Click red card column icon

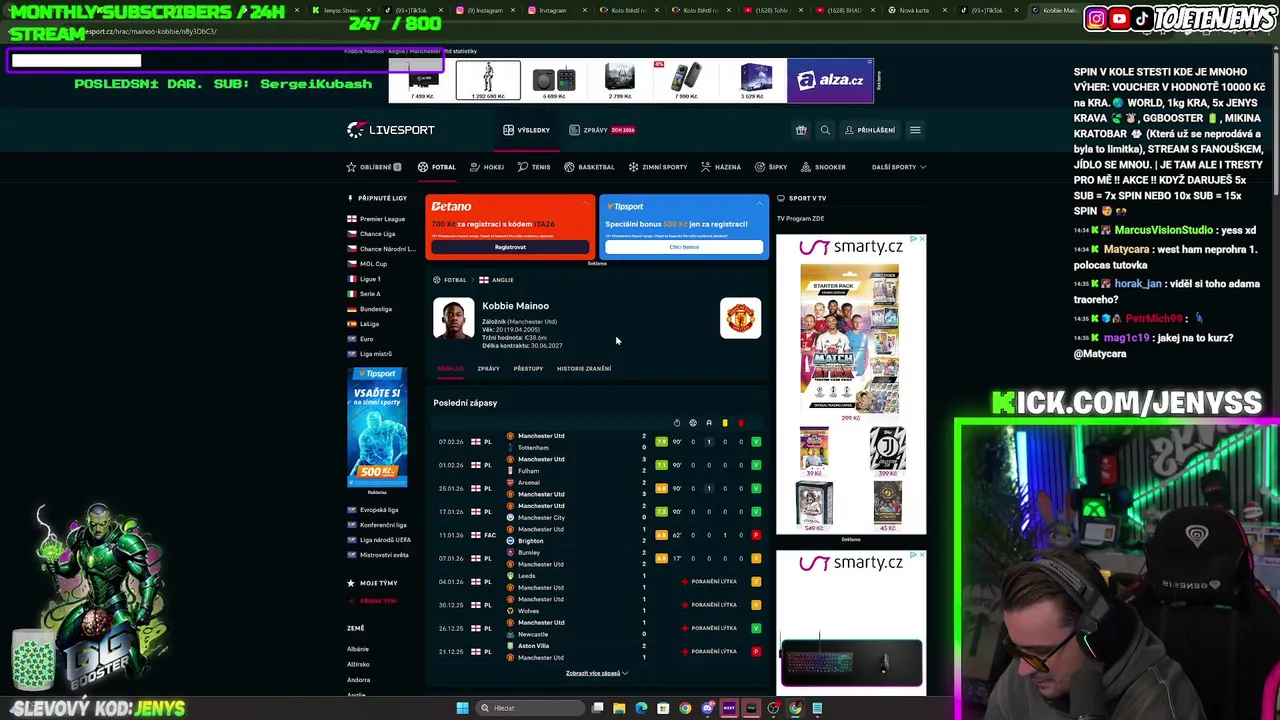741,423
